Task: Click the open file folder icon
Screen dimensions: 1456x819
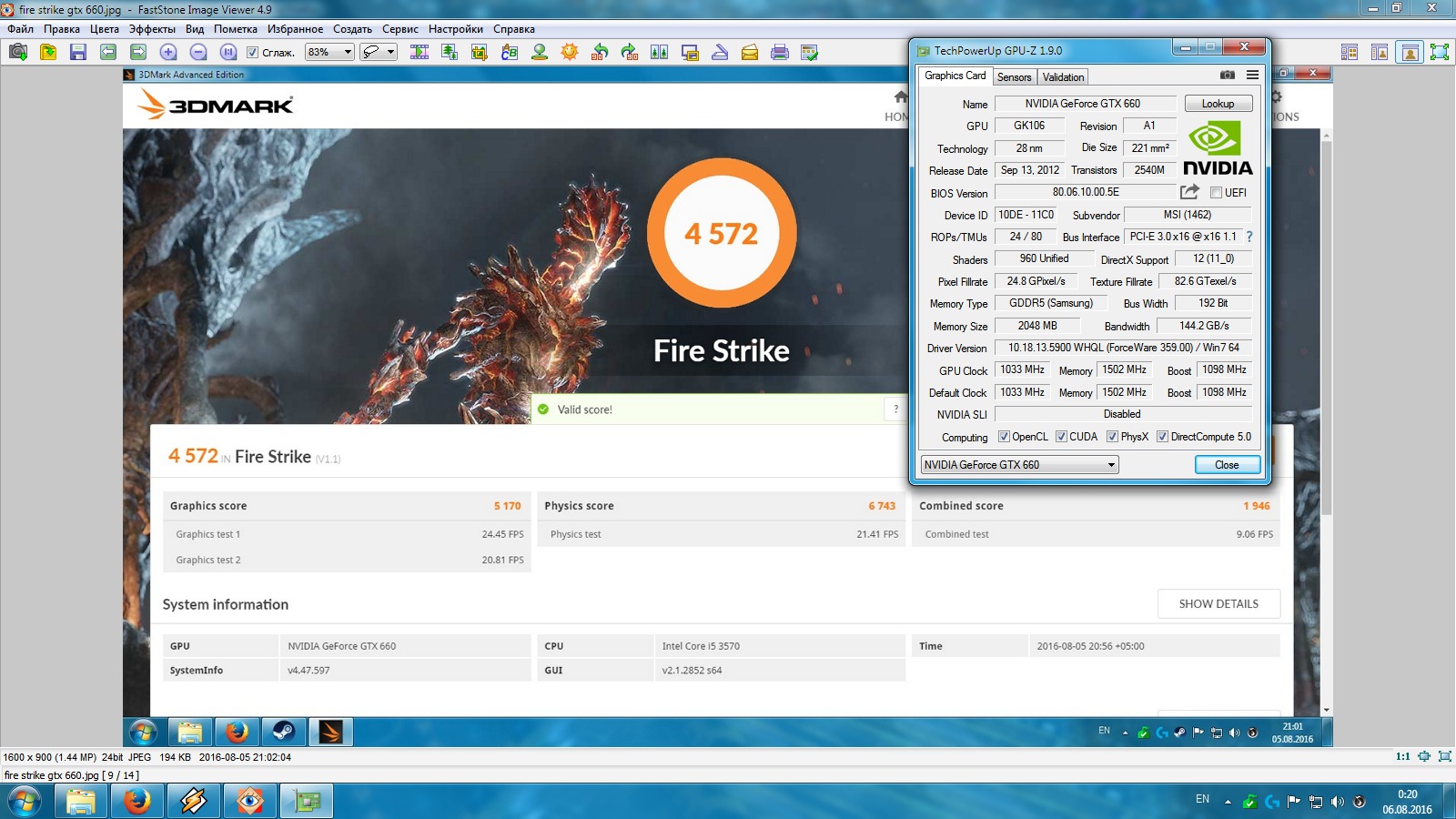Action: click(x=48, y=52)
